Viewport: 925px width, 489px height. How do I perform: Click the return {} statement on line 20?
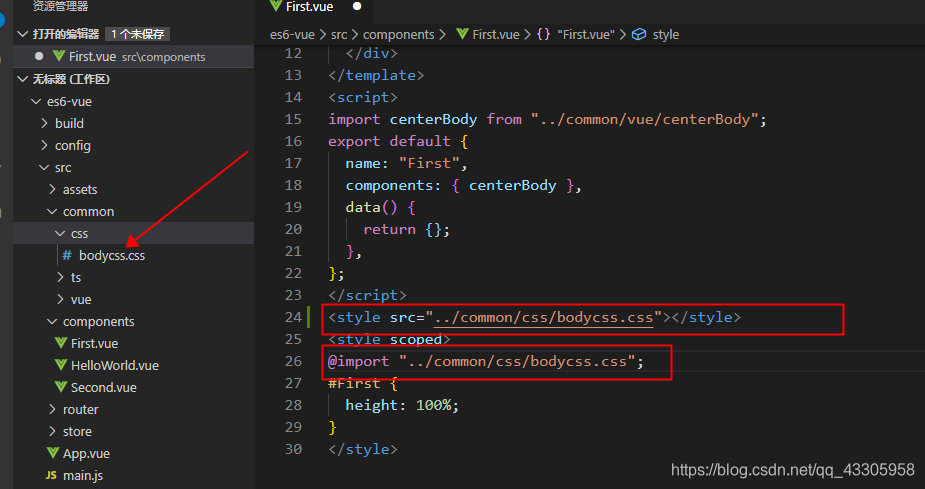(406, 229)
